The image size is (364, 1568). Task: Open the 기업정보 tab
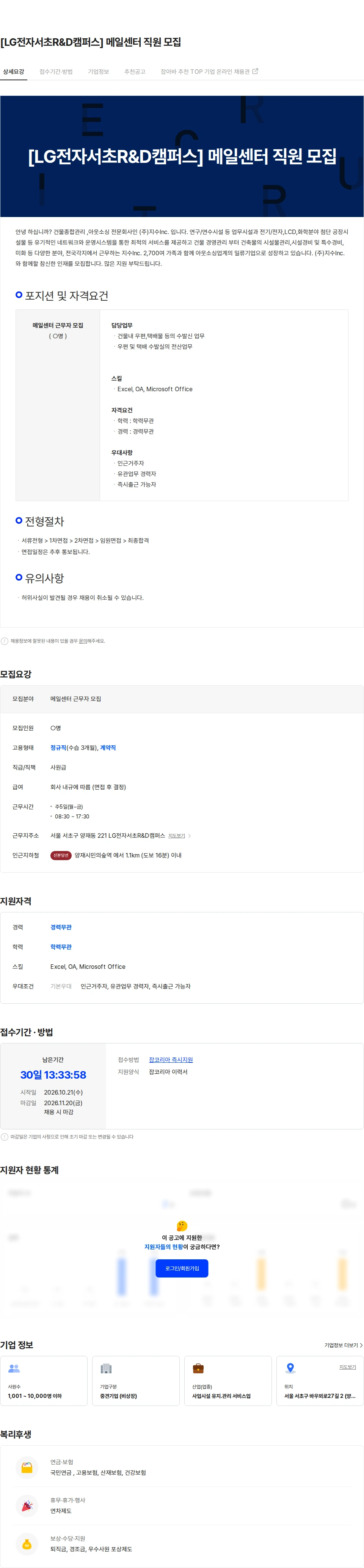98,72
